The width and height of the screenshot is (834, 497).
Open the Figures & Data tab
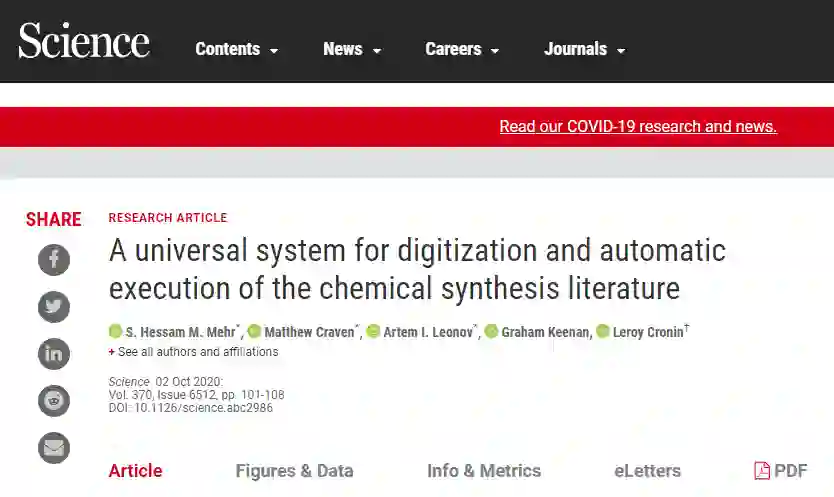pos(294,471)
